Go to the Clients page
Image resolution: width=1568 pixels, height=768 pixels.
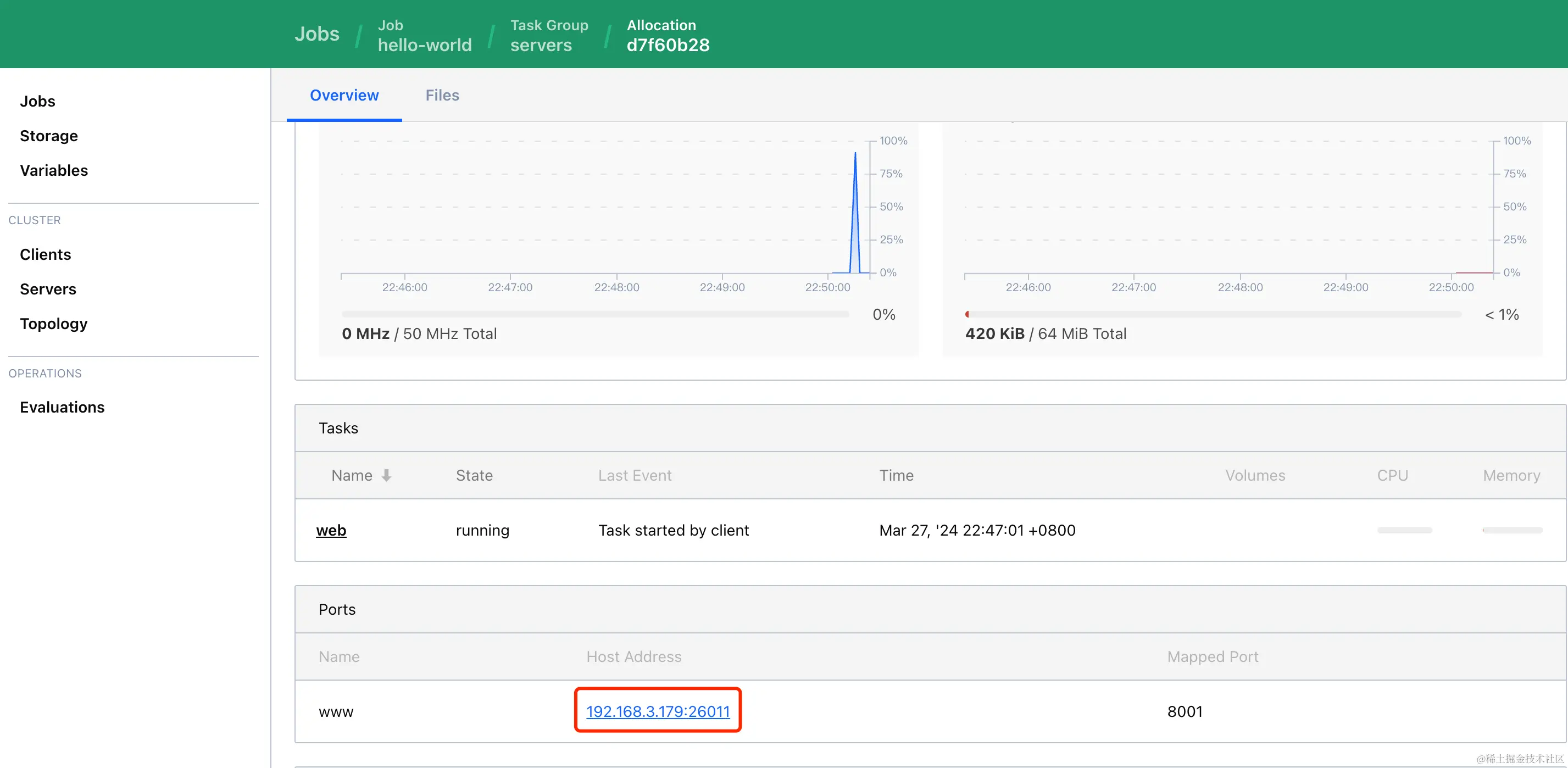point(45,254)
